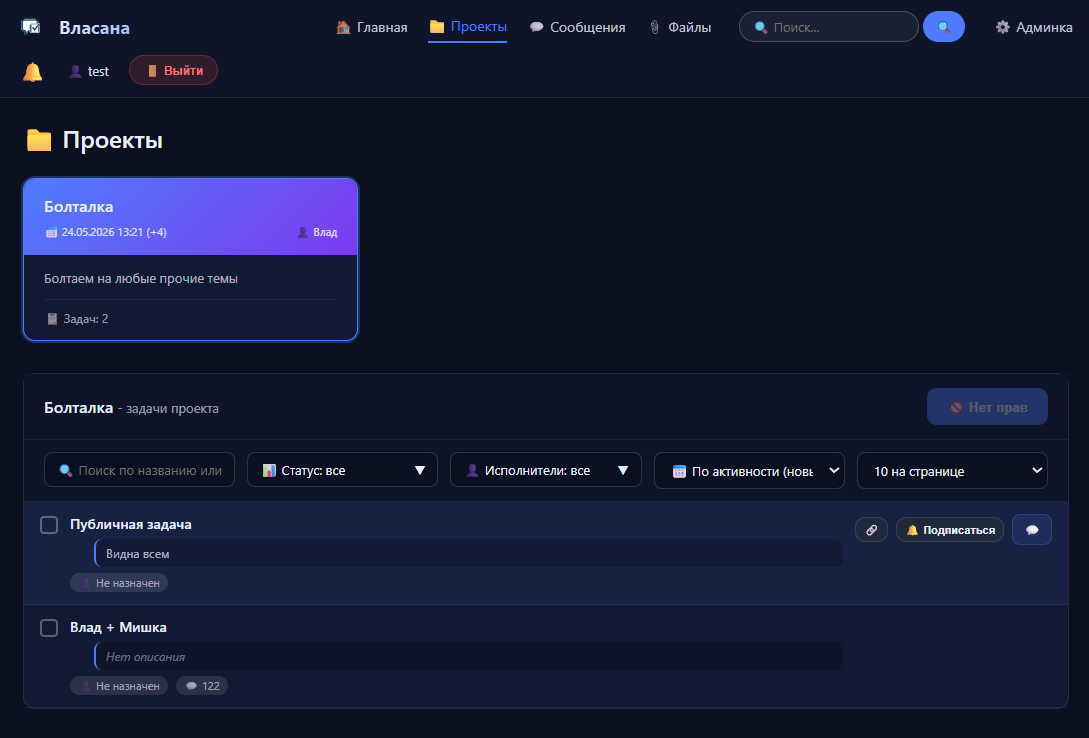The image size is (1089, 738).
Task: Expand the Исполнители: все dropdown
Action: [x=546, y=470]
